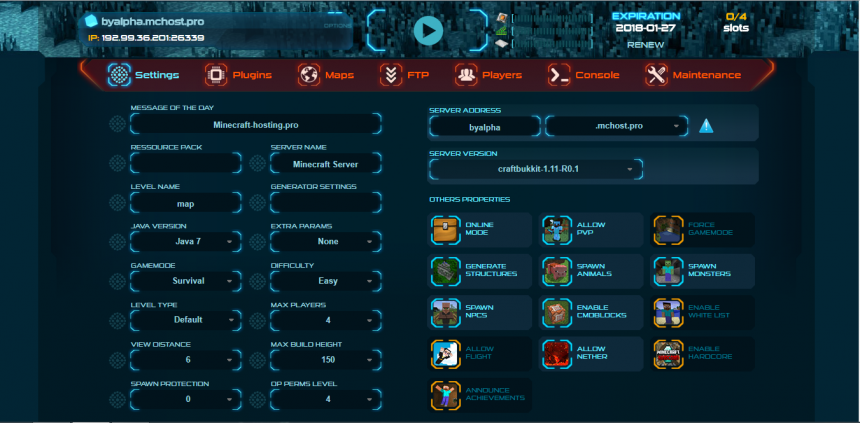Enable Allow Flight property
Image resolution: width=860 pixels, height=423 pixels.
(479, 354)
